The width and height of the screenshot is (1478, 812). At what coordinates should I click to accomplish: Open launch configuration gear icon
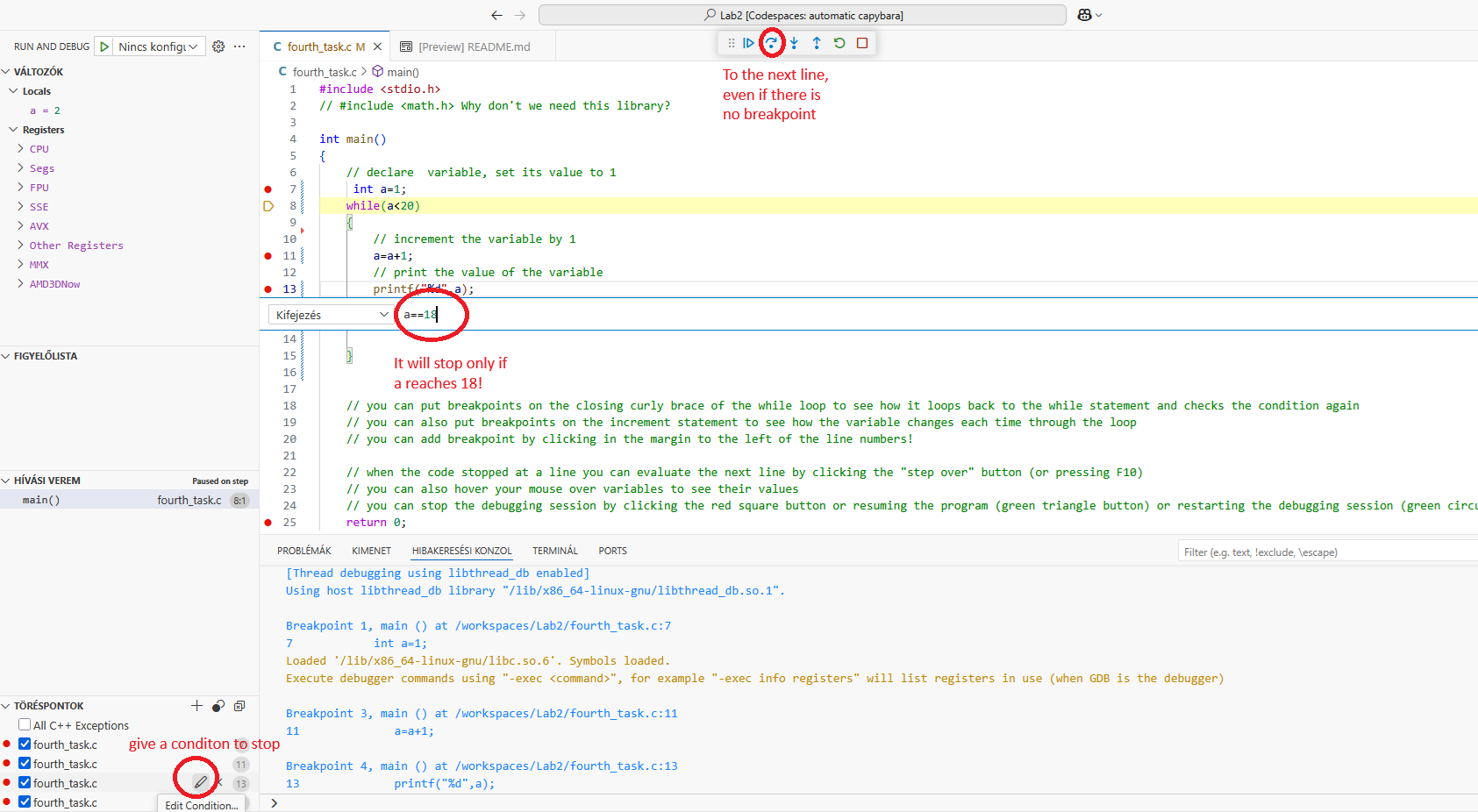click(x=218, y=46)
